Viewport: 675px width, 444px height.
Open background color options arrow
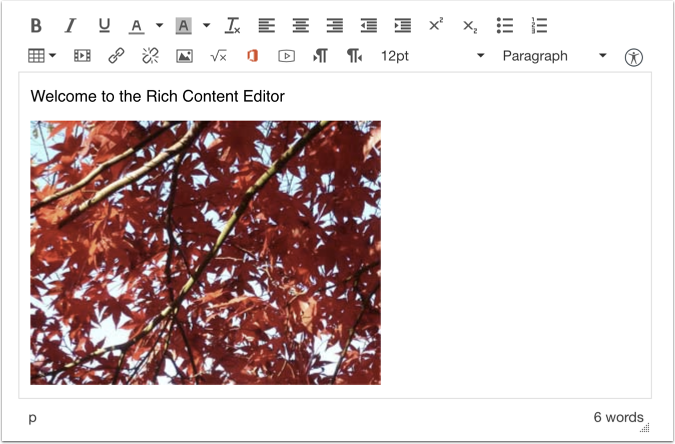click(x=206, y=25)
